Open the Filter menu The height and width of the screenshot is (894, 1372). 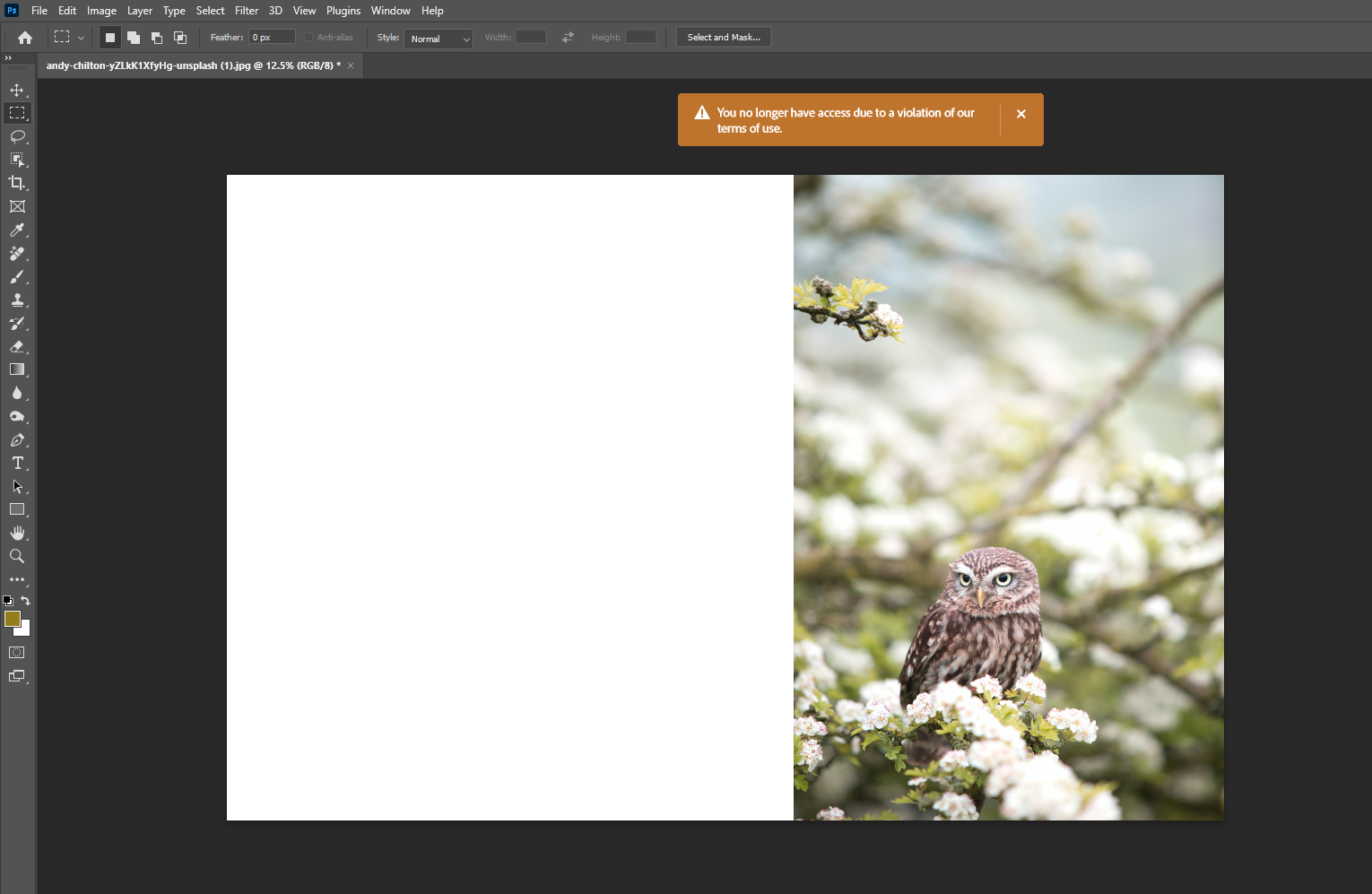247,10
